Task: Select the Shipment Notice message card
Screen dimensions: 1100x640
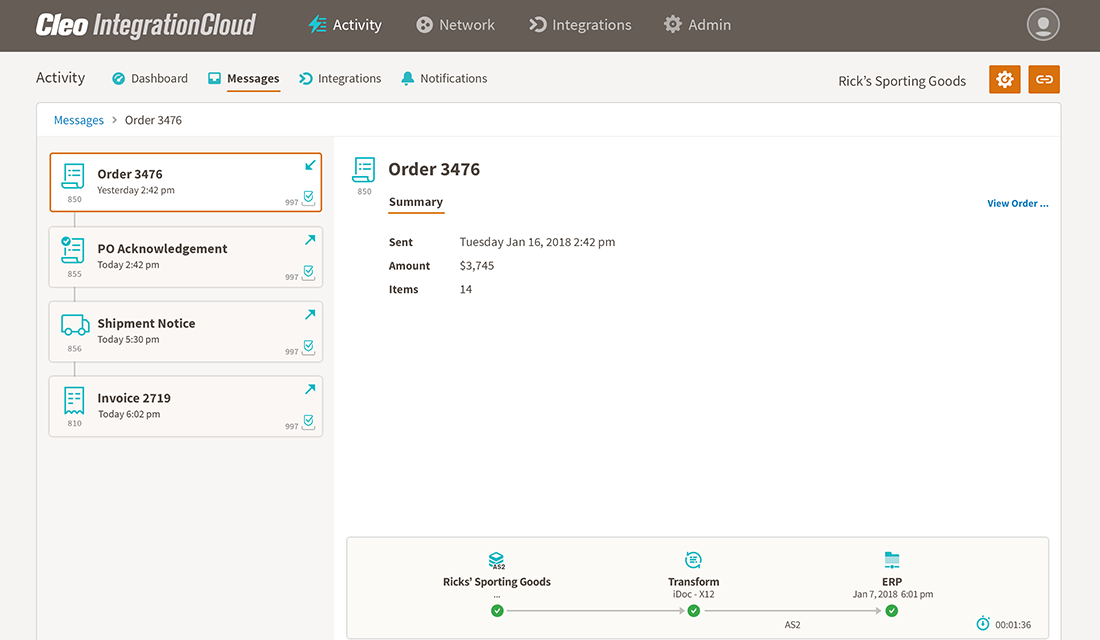Action: [x=186, y=332]
